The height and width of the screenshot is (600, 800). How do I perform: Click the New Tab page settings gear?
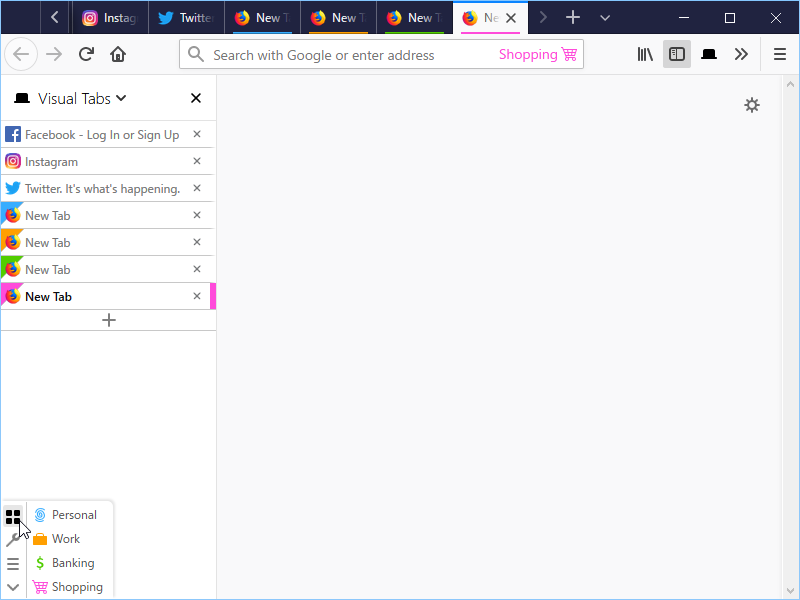(752, 105)
